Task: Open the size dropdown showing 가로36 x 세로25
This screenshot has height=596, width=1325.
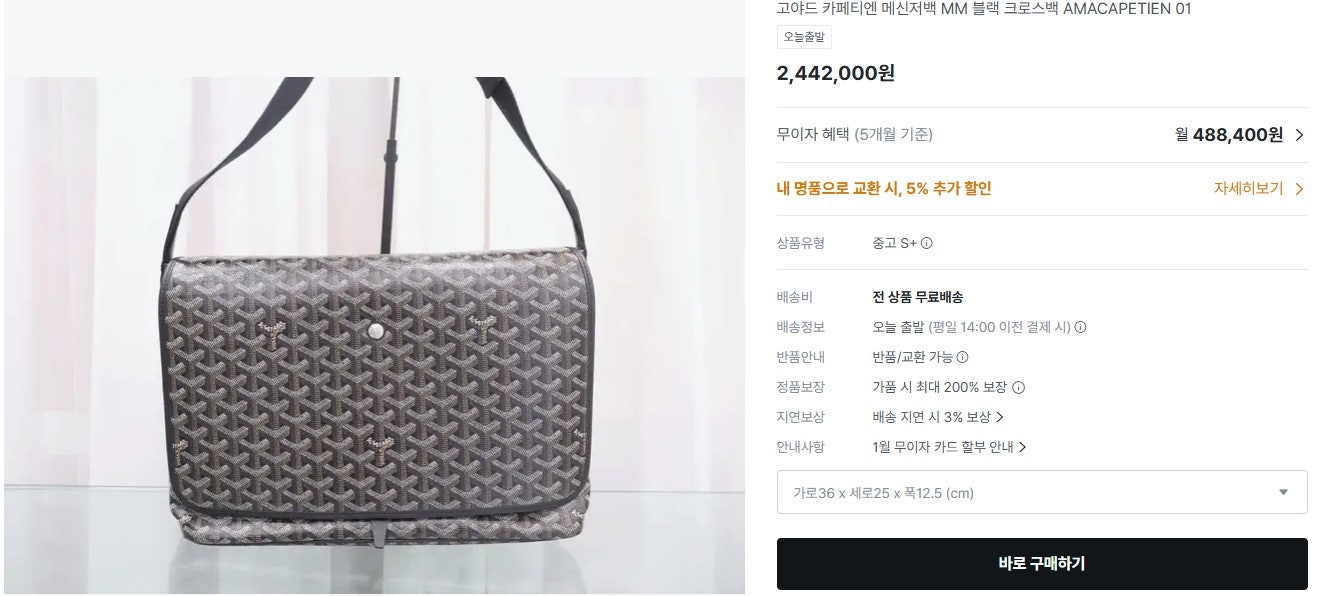Action: tap(1042, 492)
